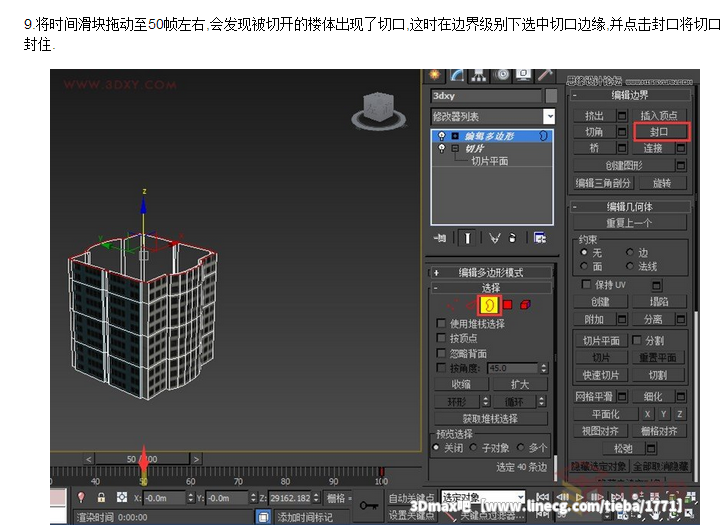
Task: Click the time slider at 50/100
Action: [142, 459]
